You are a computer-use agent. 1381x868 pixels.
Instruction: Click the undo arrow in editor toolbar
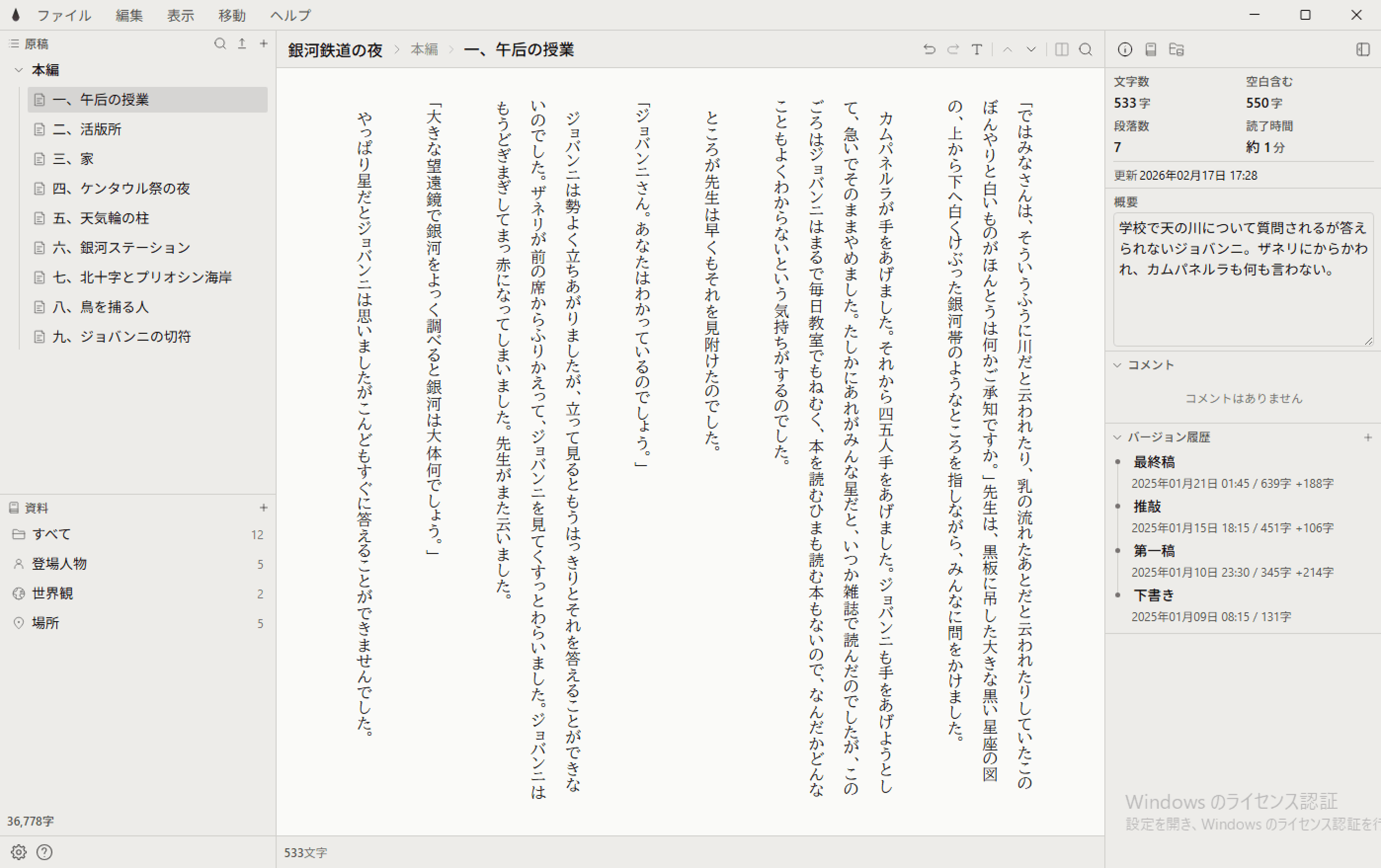pyautogui.click(x=929, y=50)
